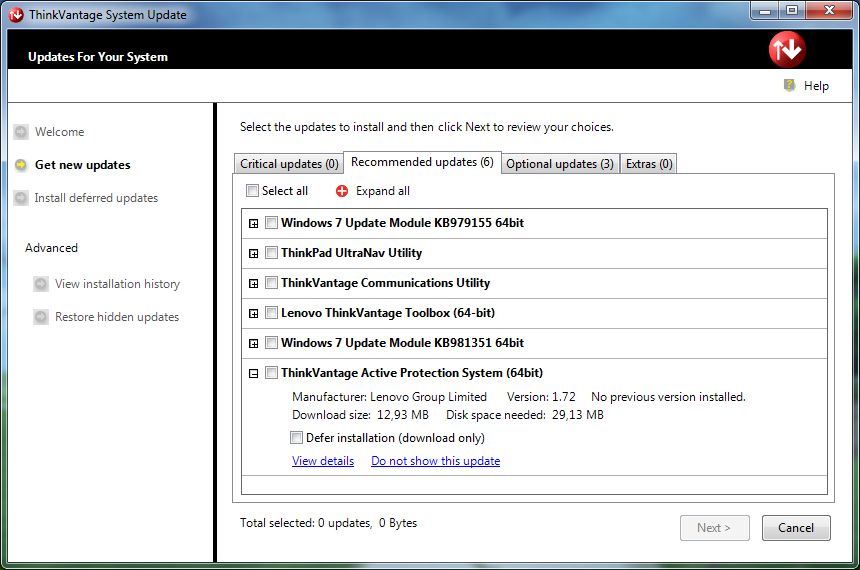This screenshot has width=860, height=570.
Task: Expand the KB979155 update details
Action: 253,223
